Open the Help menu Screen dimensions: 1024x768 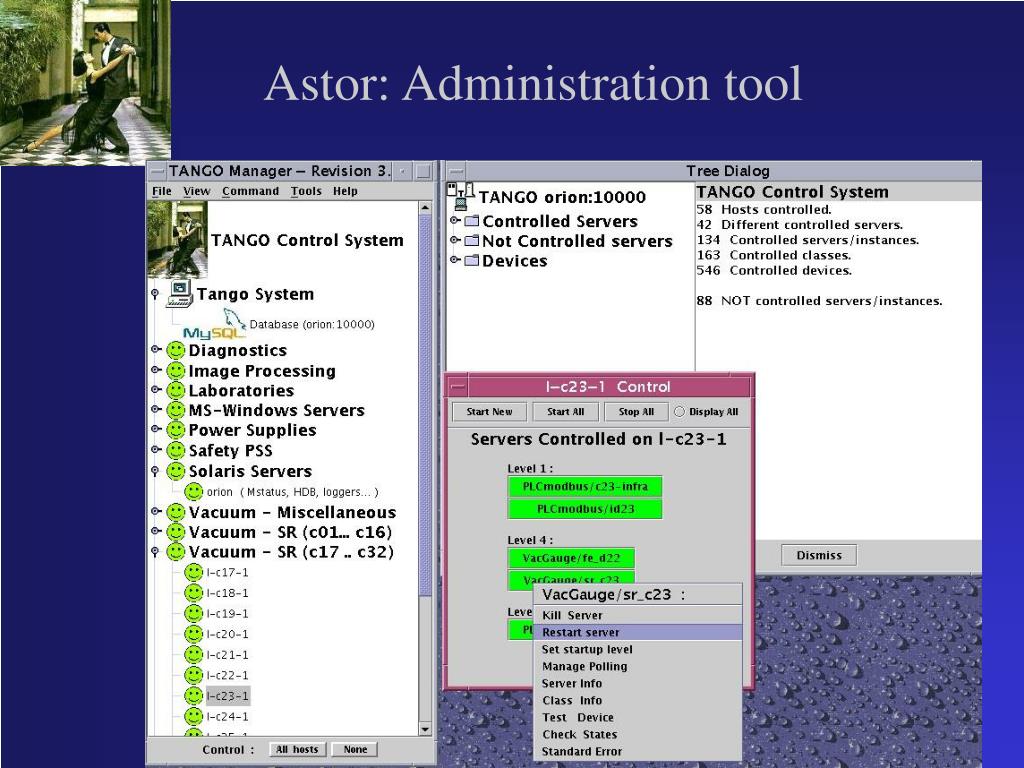(345, 191)
